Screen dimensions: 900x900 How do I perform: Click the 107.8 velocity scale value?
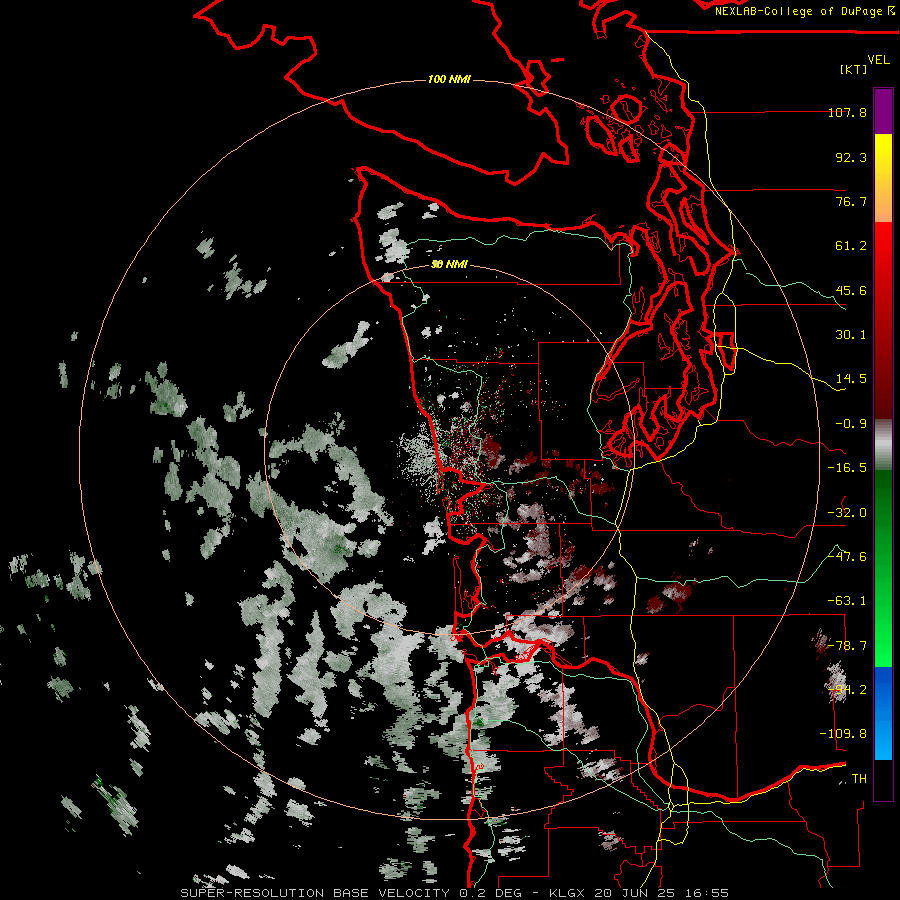click(x=847, y=112)
